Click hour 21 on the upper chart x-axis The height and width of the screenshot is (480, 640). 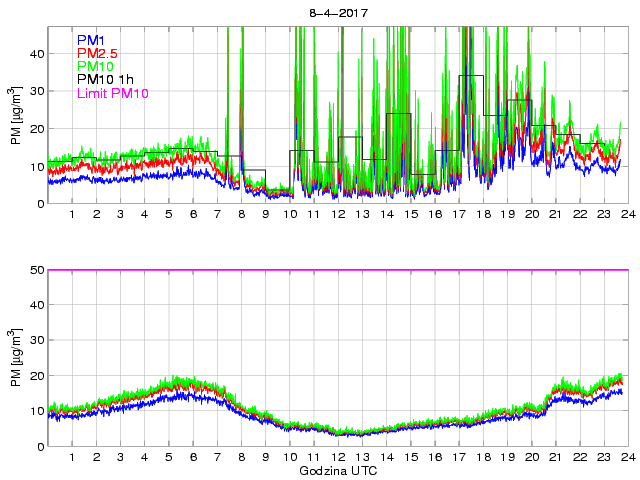tap(556, 215)
